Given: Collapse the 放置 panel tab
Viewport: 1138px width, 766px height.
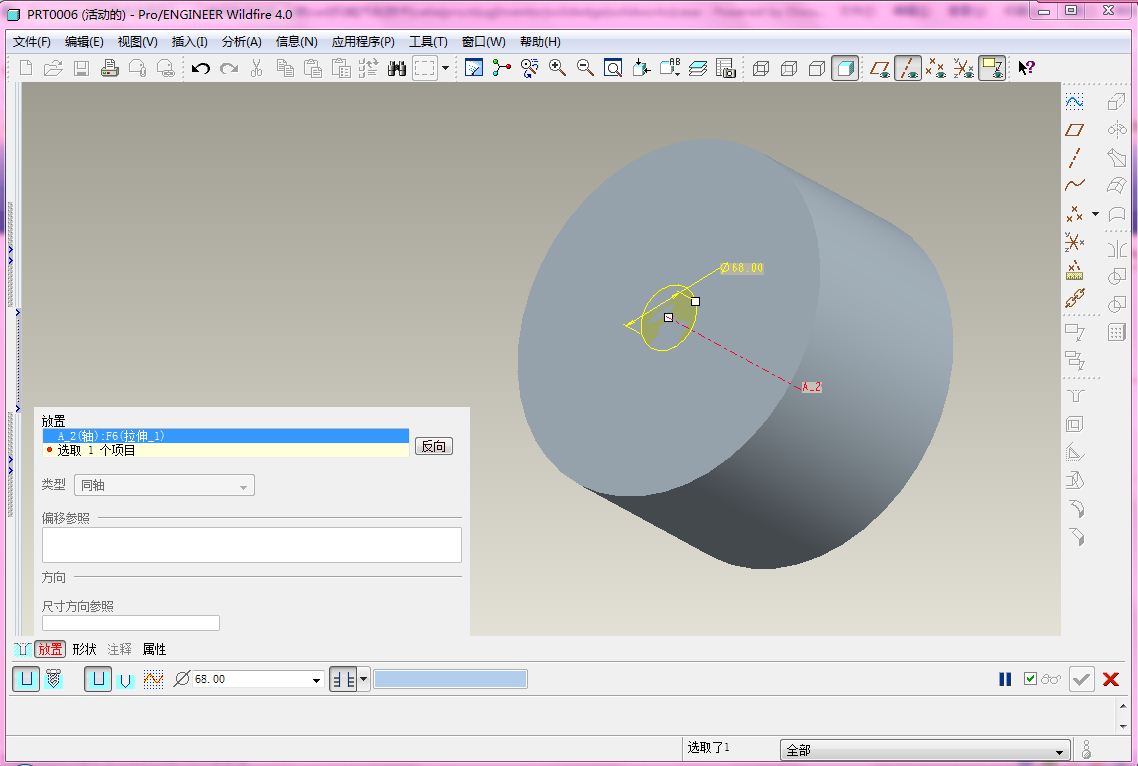Looking at the screenshot, I should pyautogui.click(x=50, y=649).
